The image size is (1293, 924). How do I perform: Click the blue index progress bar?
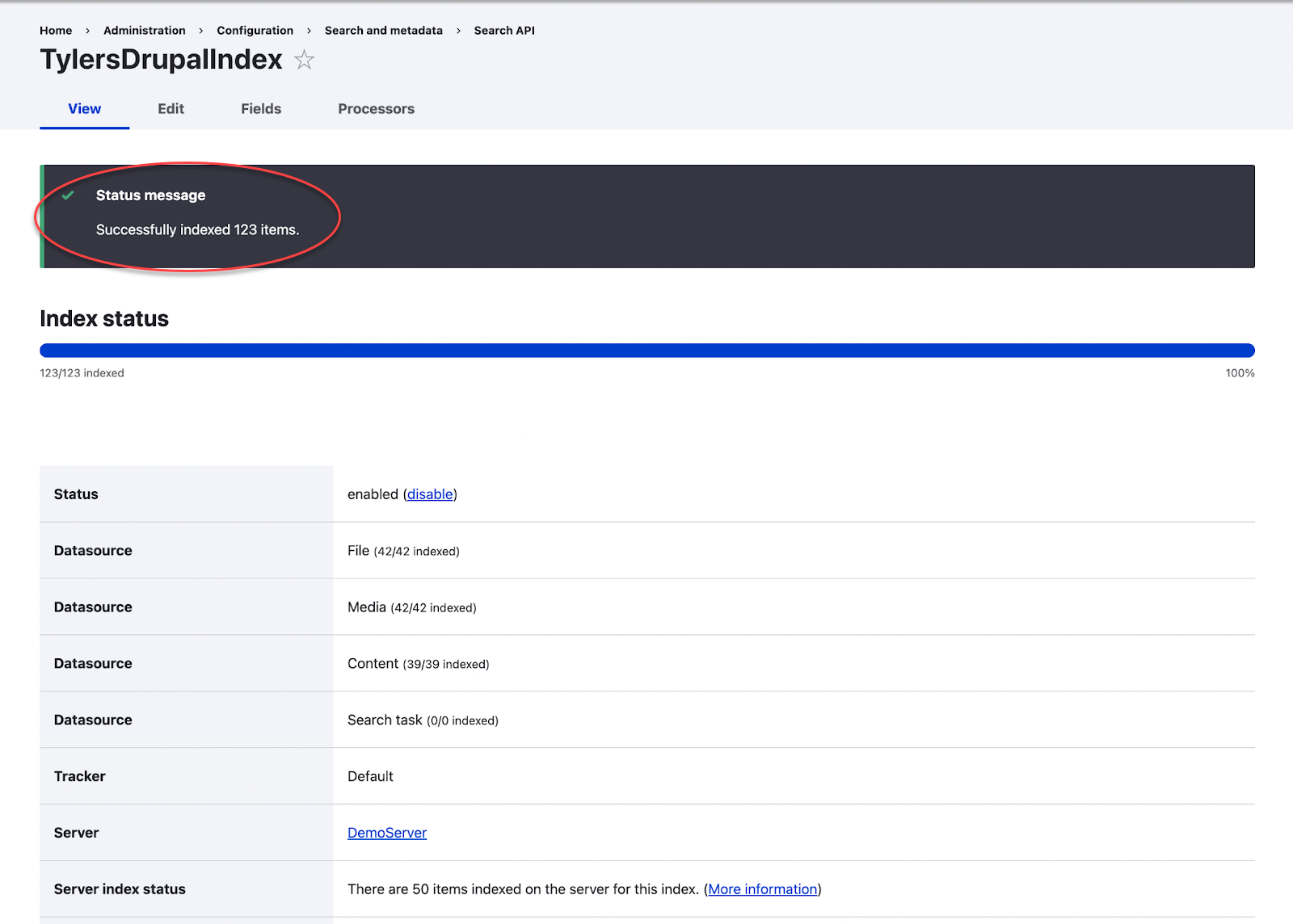coord(646,350)
